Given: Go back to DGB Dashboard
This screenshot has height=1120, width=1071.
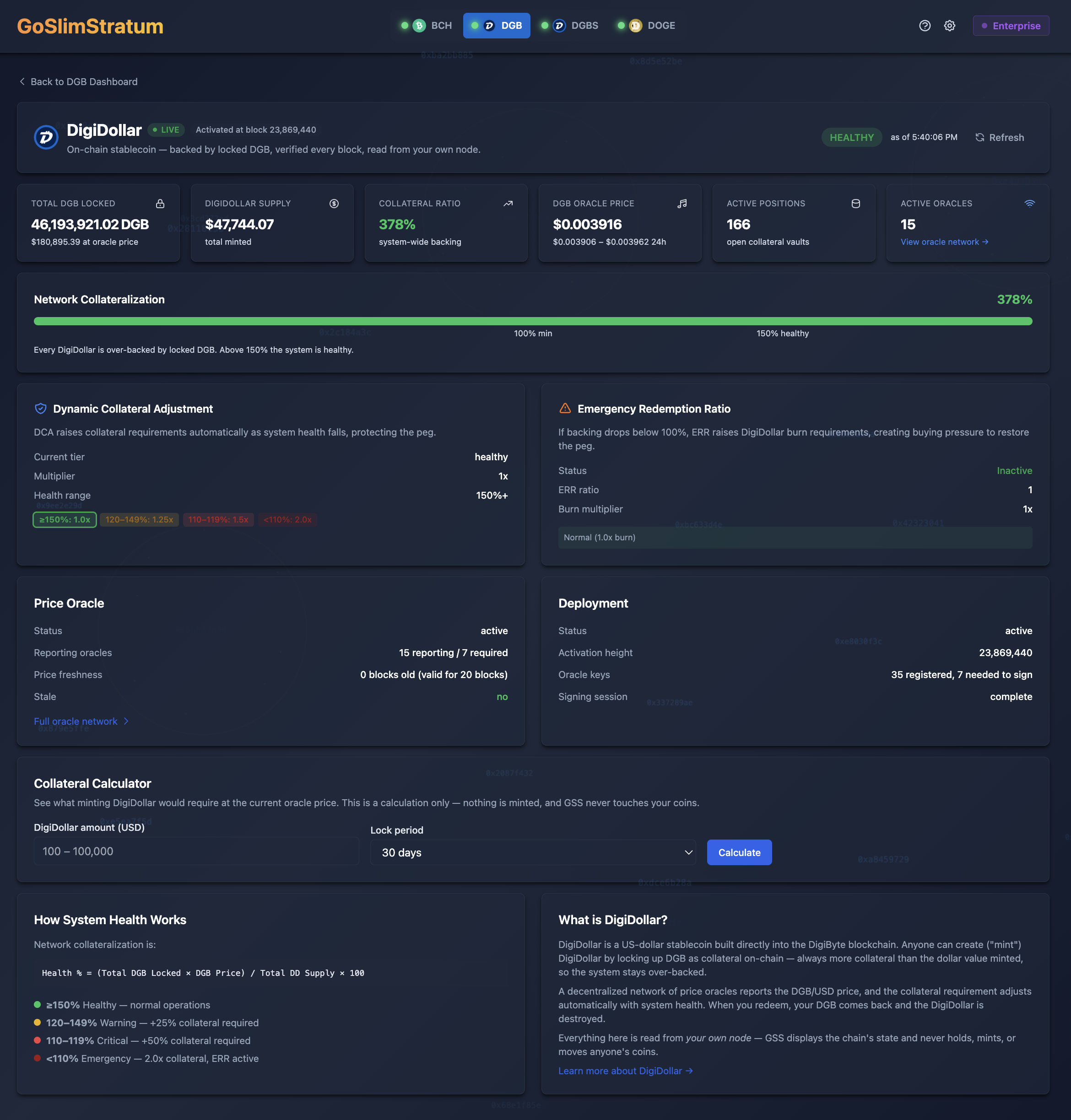Looking at the screenshot, I should (x=78, y=81).
